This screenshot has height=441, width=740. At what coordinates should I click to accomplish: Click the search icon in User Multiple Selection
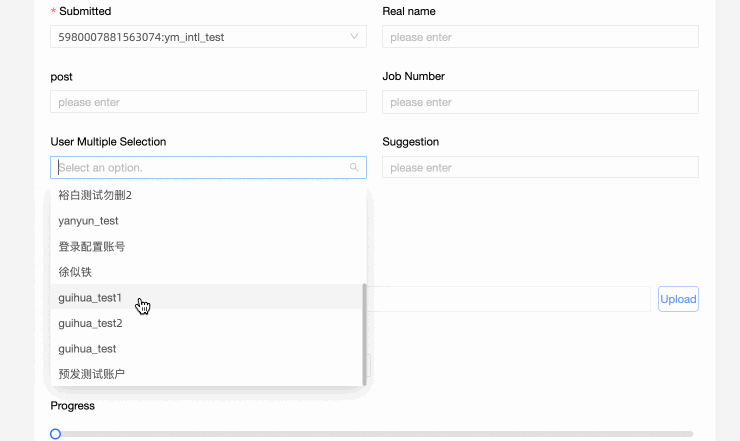tap(354, 168)
